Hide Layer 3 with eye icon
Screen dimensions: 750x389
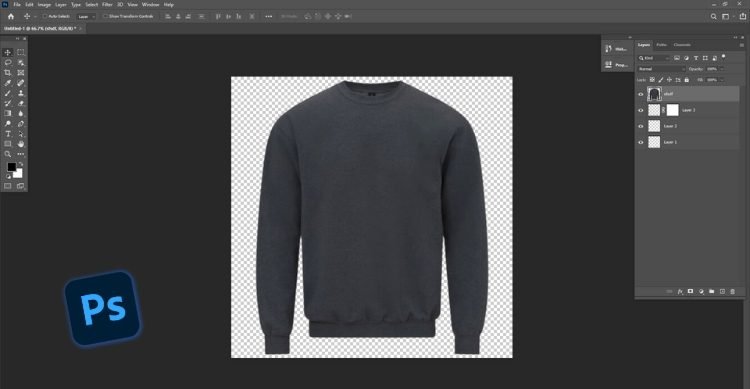(641, 110)
